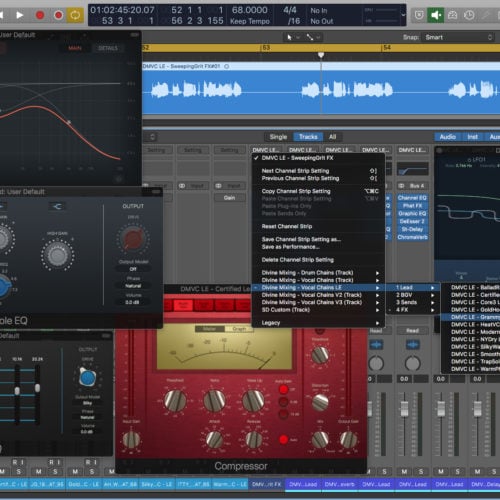This screenshot has height=500, width=500.
Task: Open the 2 BGV submenu
Action: (414, 295)
